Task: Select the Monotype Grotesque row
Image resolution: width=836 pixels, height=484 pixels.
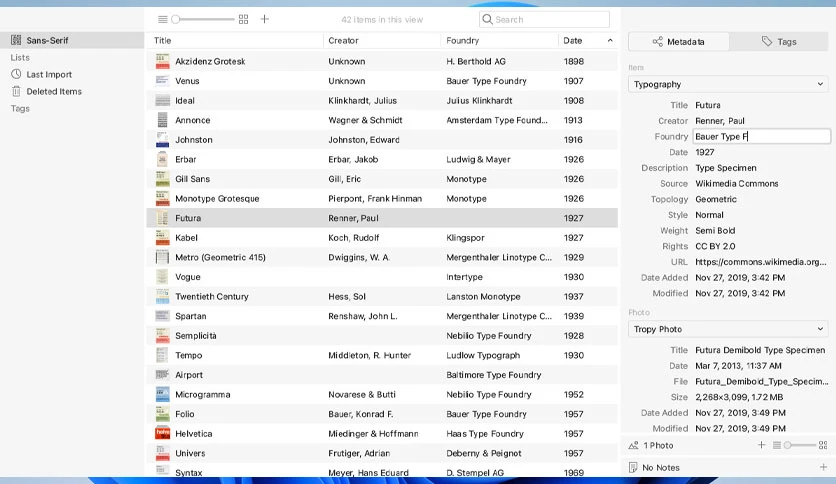Action: point(382,198)
